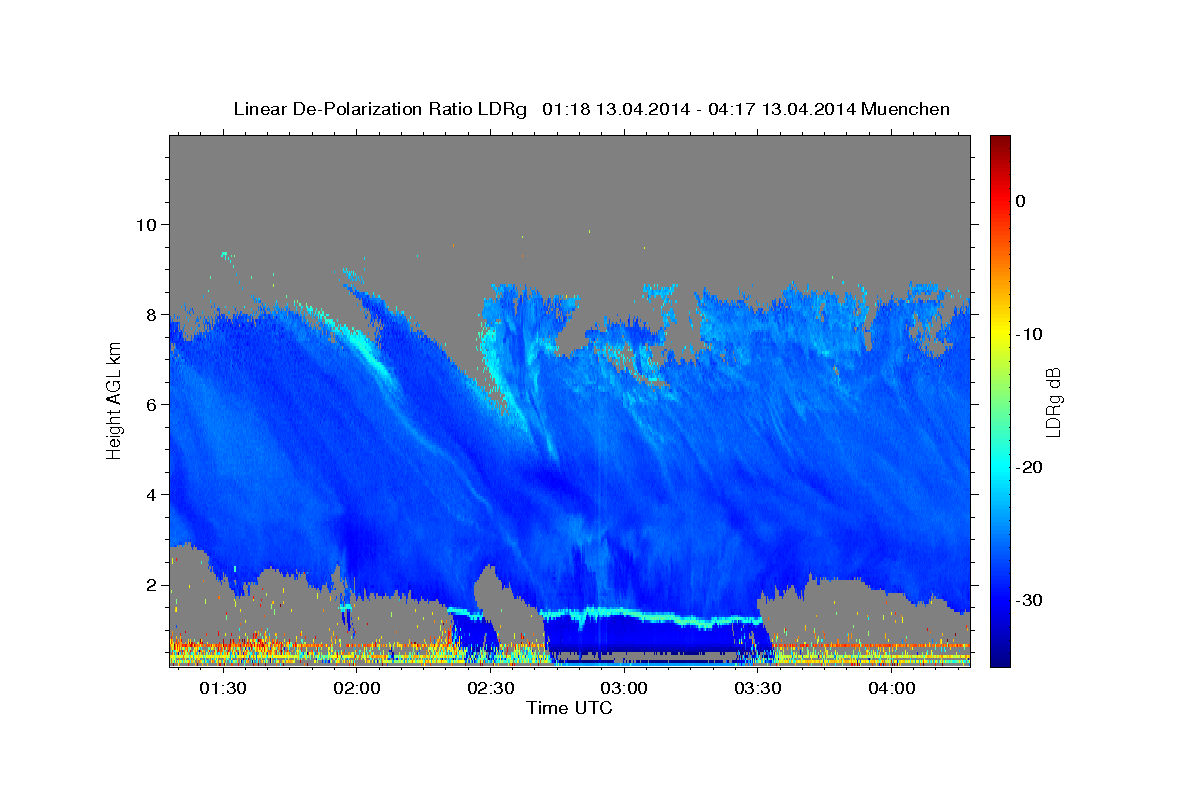Click the '04:00' time tick label
This screenshot has height=800, width=1200.
click(891, 688)
